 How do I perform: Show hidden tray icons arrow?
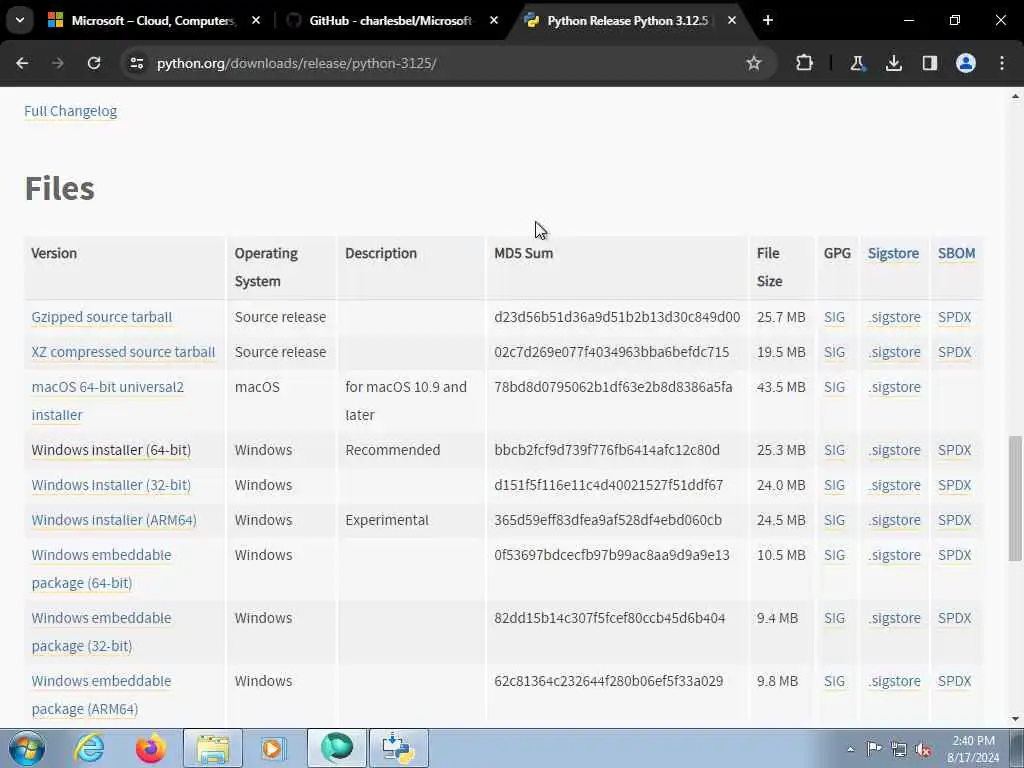pos(850,749)
